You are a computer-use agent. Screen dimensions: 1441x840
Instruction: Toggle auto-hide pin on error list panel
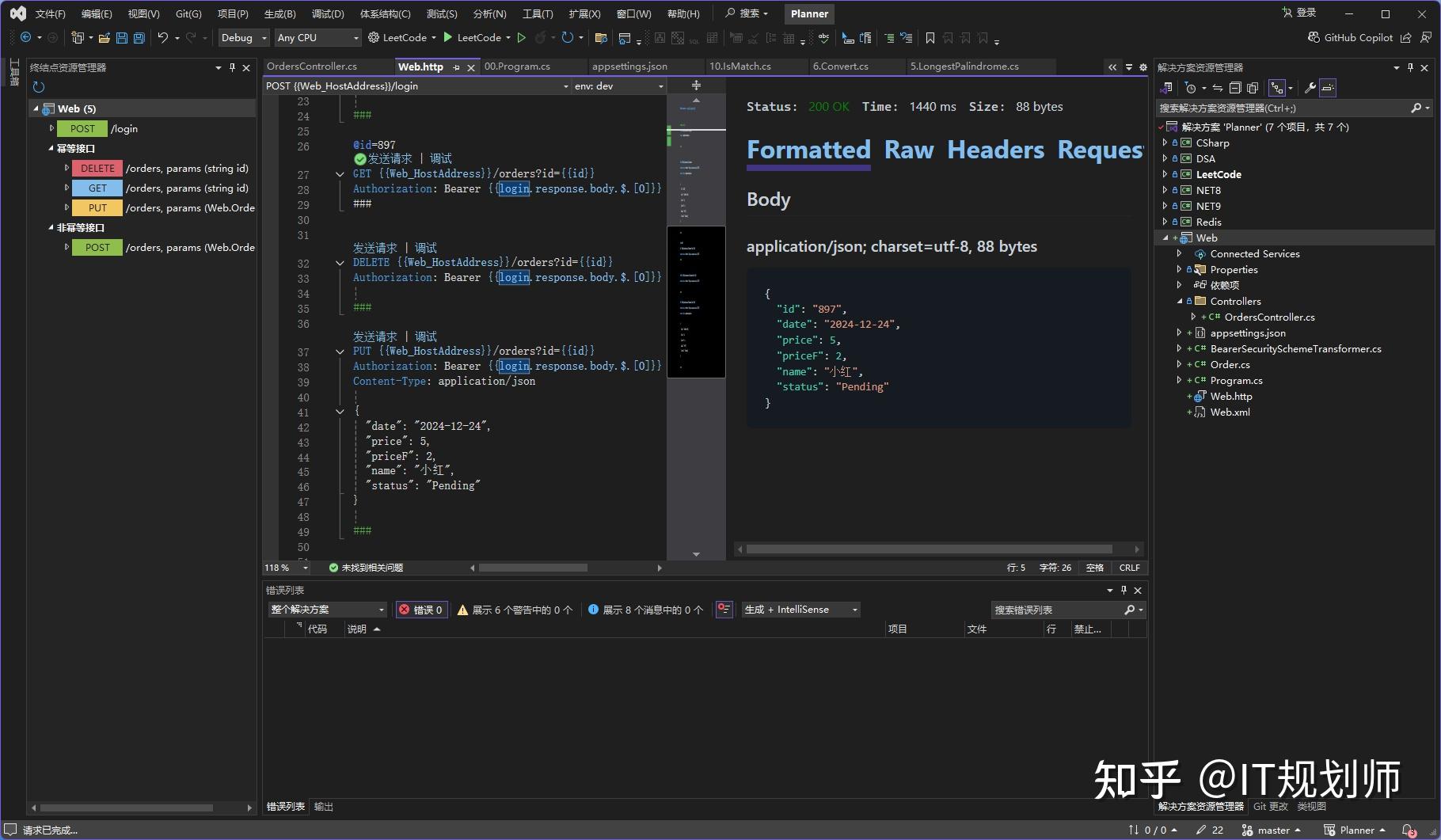pos(1123,590)
